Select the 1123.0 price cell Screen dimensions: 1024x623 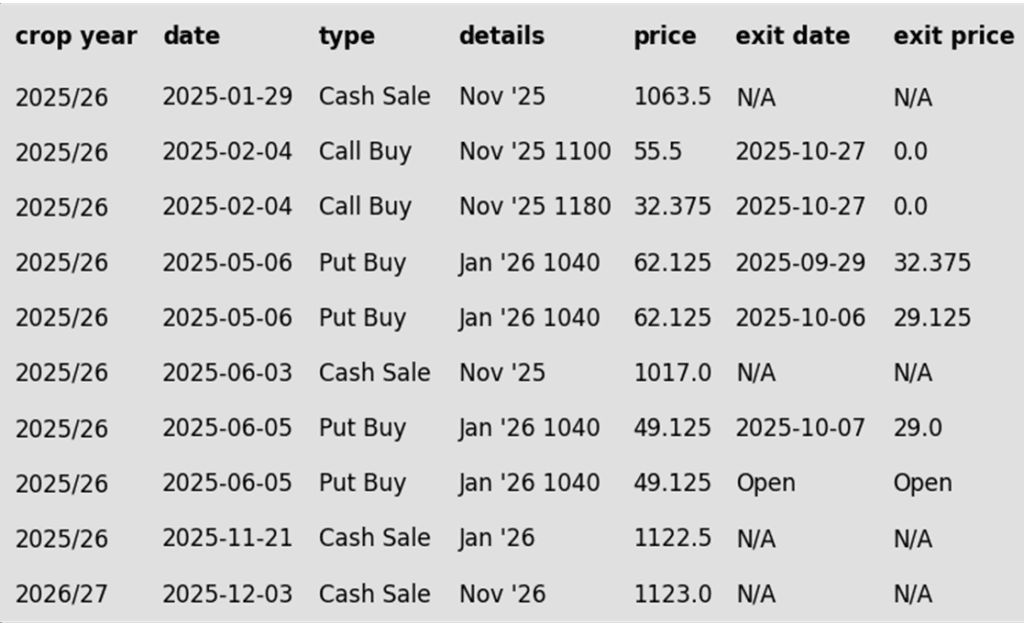pos(672,593)
